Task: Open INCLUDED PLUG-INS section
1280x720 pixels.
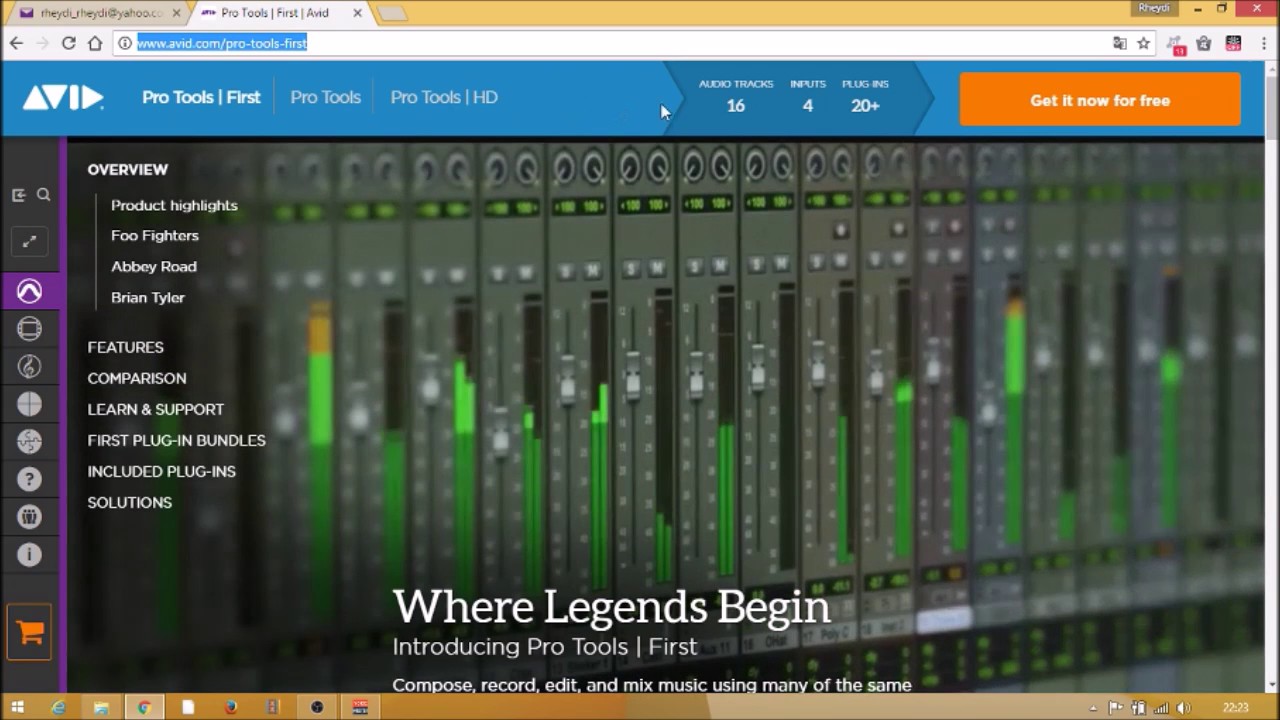Action: (161, 471)
